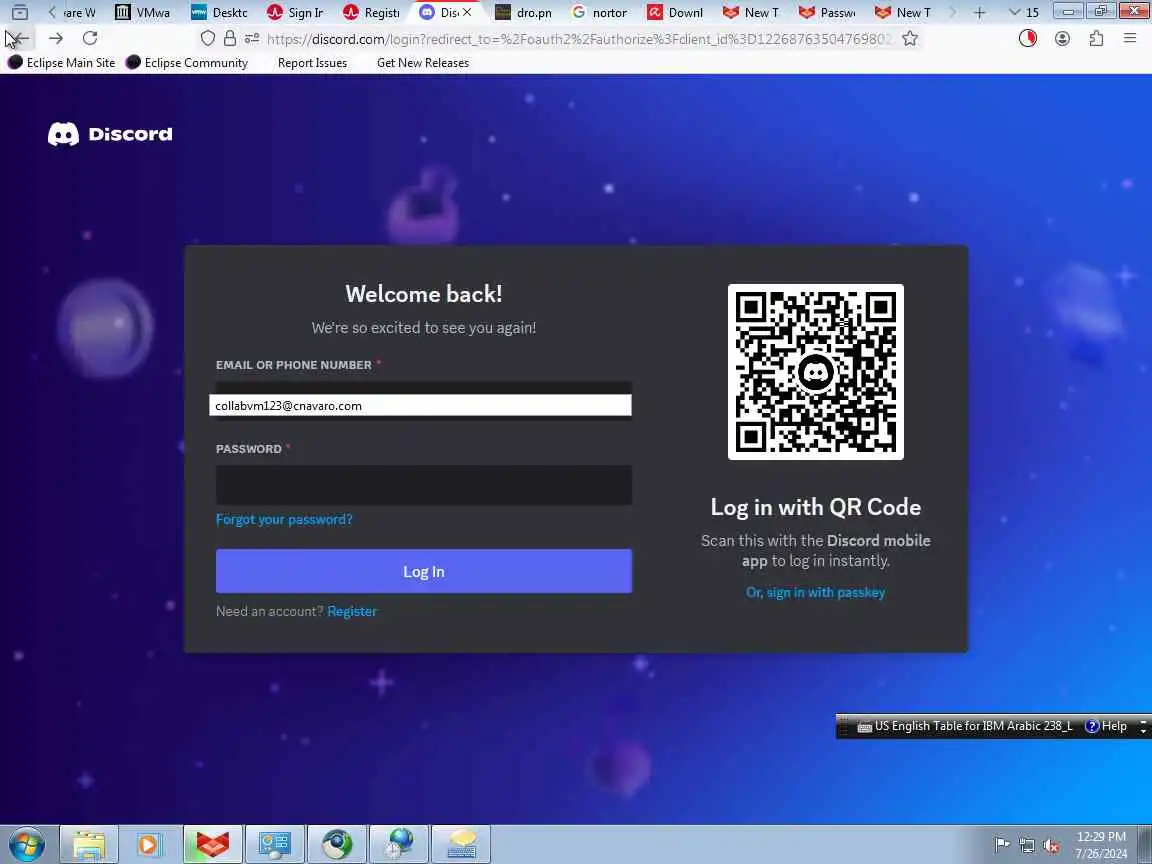The height and width of the screenshot is (864, 1152).
Task: Switch to the Desktc tab
Action: coord(220,12)
